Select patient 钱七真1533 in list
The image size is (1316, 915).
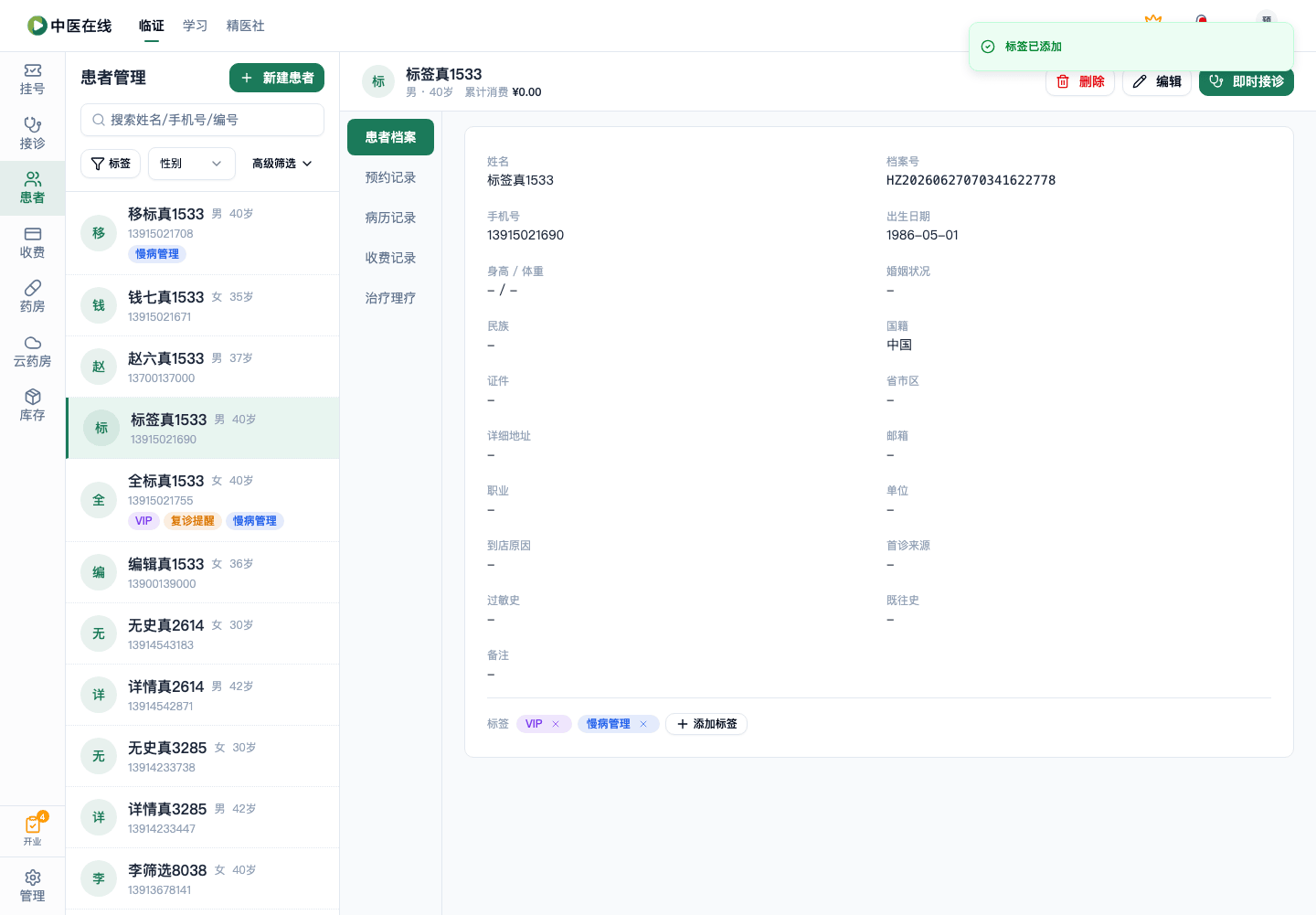tap(202, 305)
